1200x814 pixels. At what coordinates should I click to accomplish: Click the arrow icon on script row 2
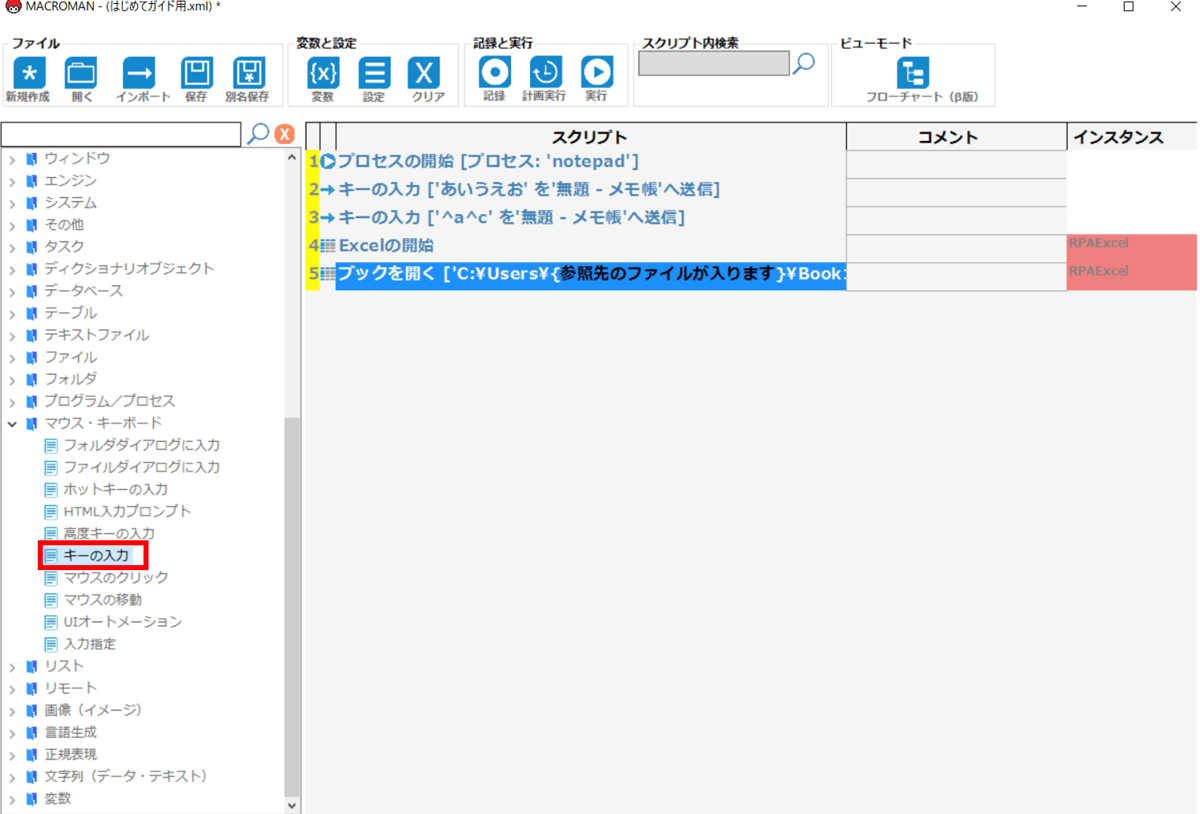click(328, 189)
